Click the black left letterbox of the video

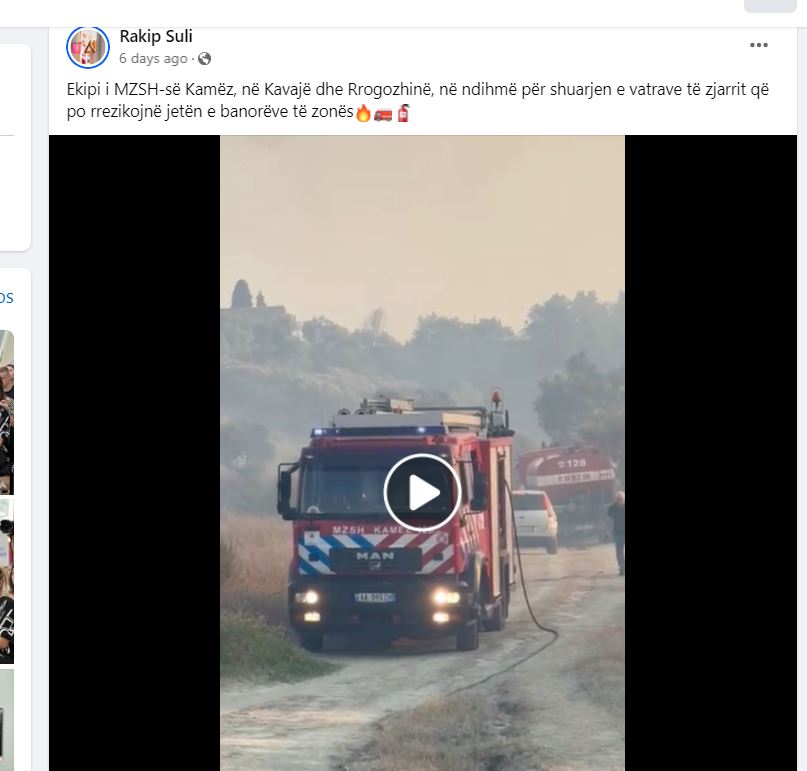134,453
